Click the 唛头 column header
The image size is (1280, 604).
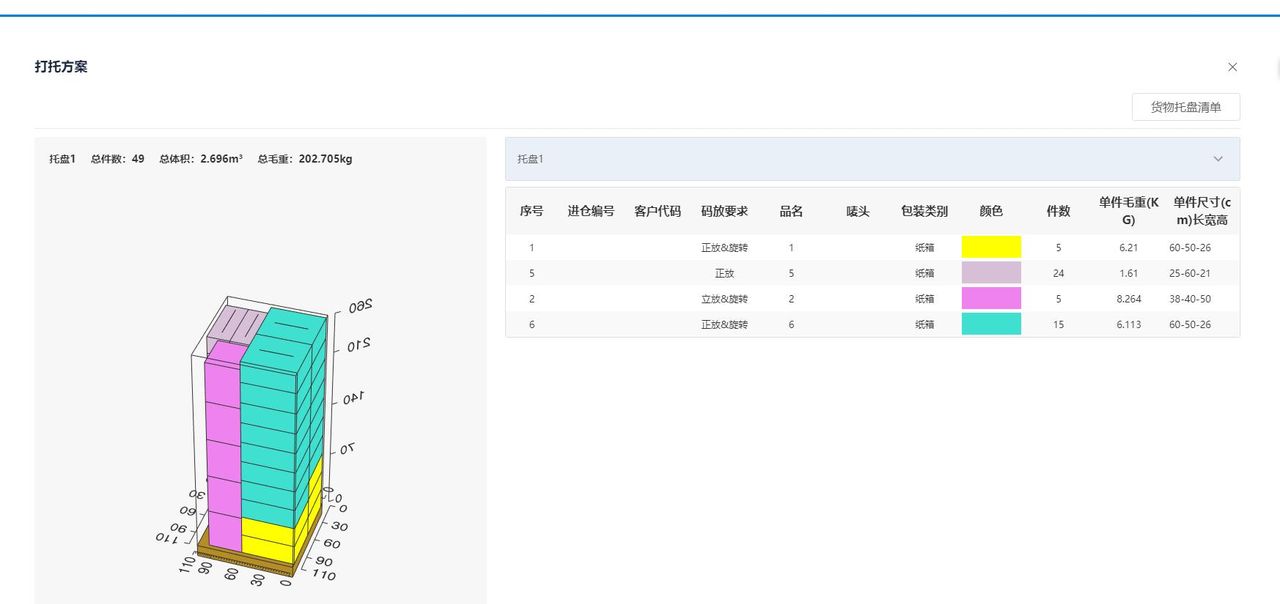coord(857,210)
